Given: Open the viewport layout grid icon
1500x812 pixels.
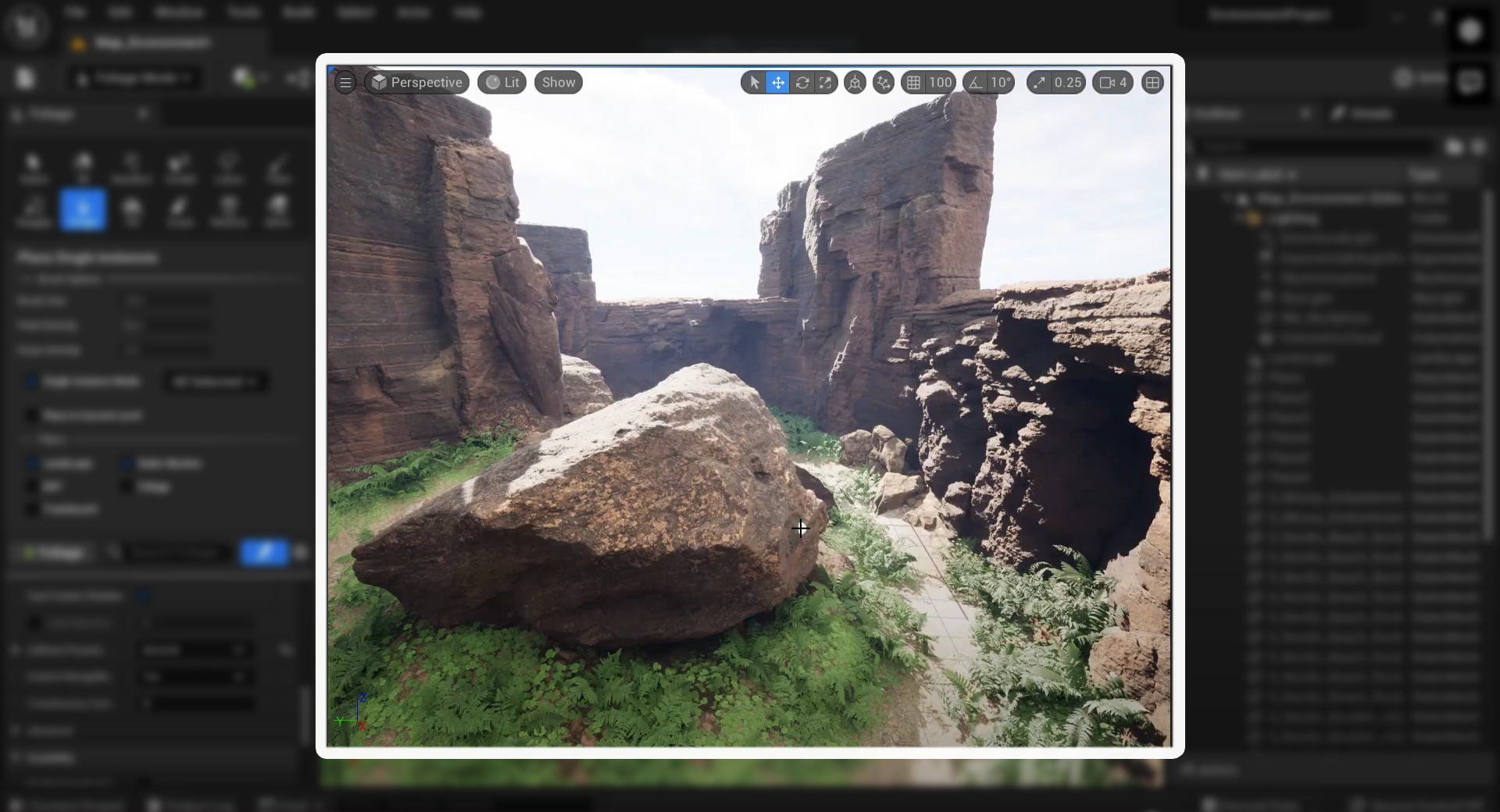Looking at the screenshot, I should [x=1152, y=83].
